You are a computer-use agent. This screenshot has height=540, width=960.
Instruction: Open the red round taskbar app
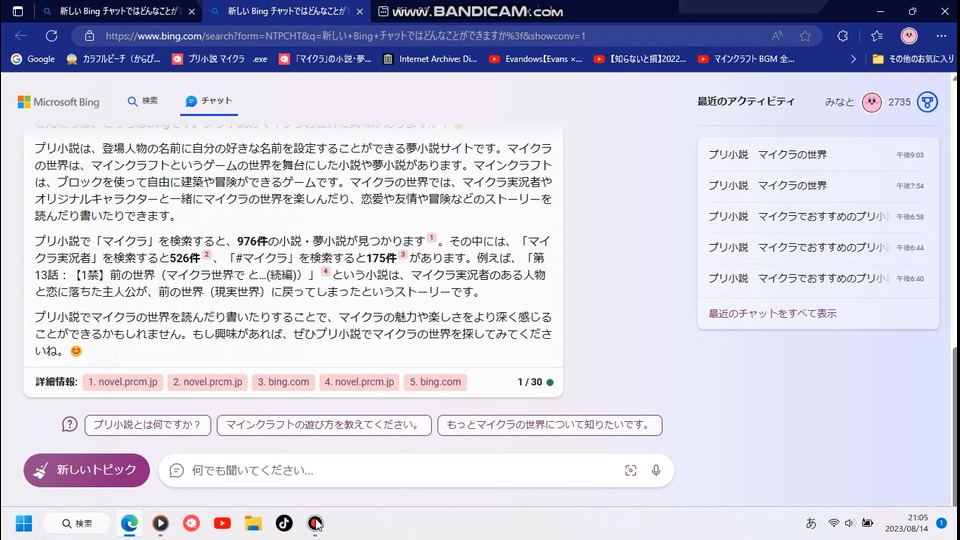pos(192,523)
